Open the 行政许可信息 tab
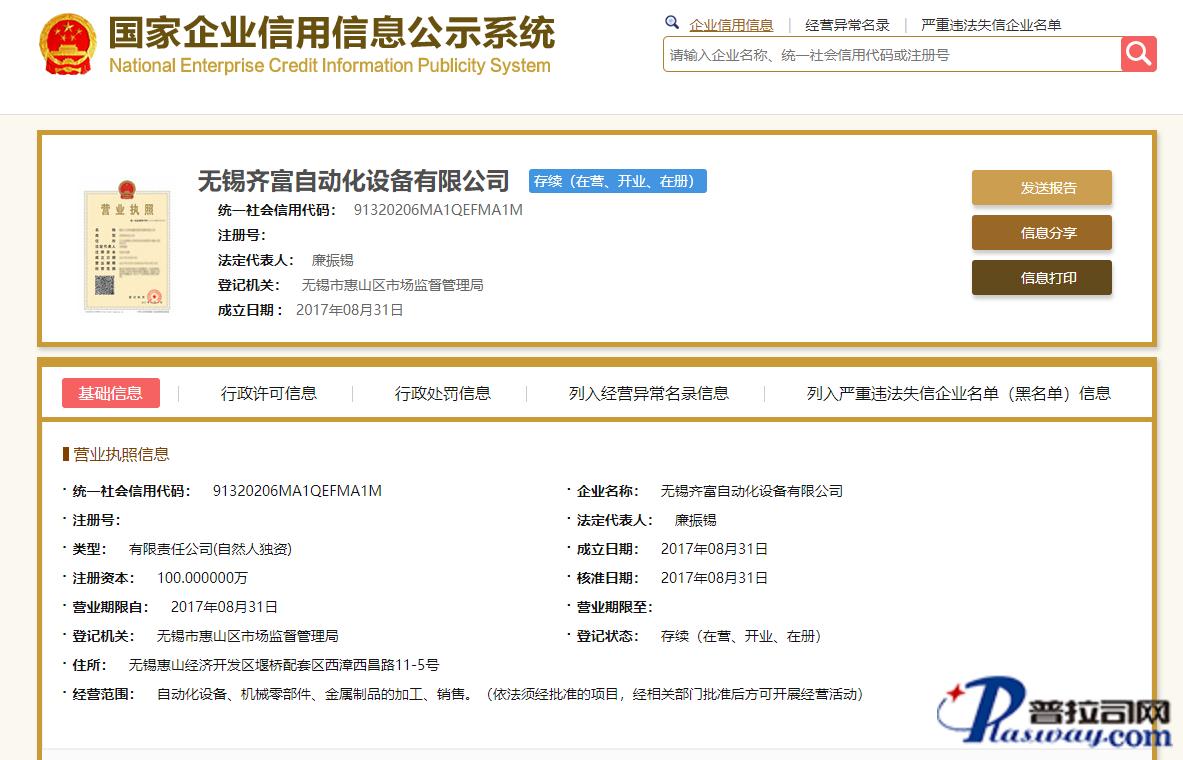Screen dimensions: 1183x760 269,393
